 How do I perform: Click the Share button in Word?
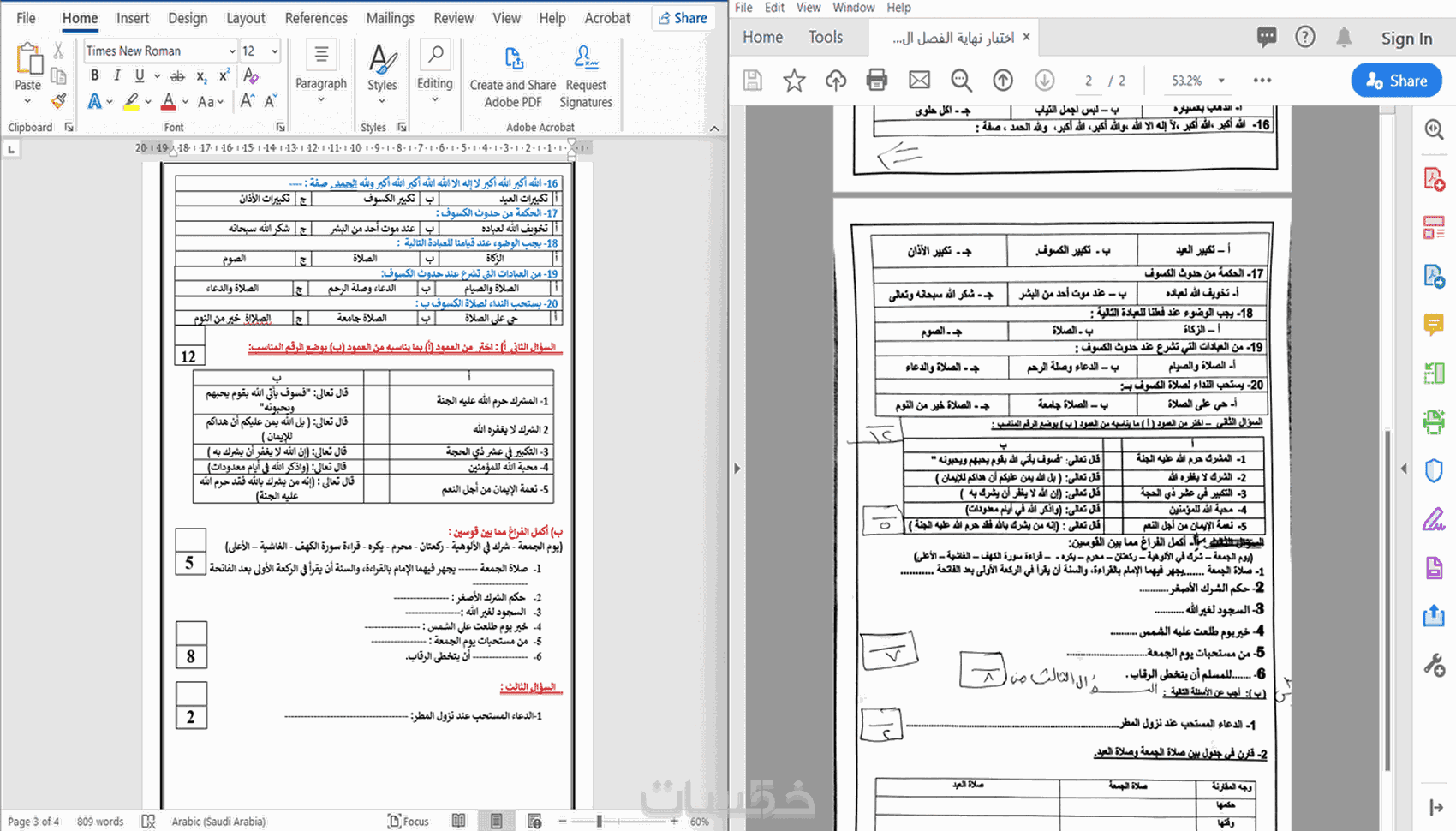point(683,18)
